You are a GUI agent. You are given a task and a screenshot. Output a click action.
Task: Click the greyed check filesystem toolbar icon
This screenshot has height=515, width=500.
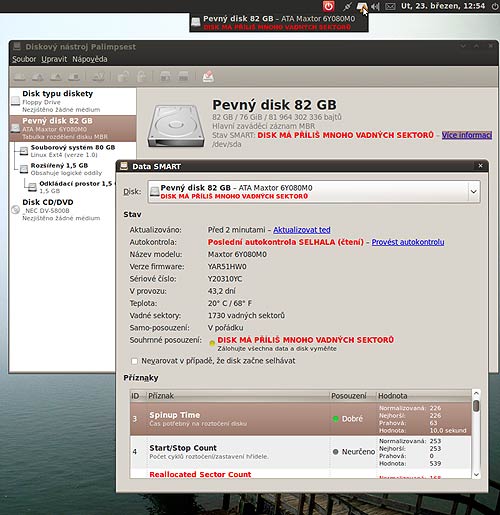[x=98, y=77]
